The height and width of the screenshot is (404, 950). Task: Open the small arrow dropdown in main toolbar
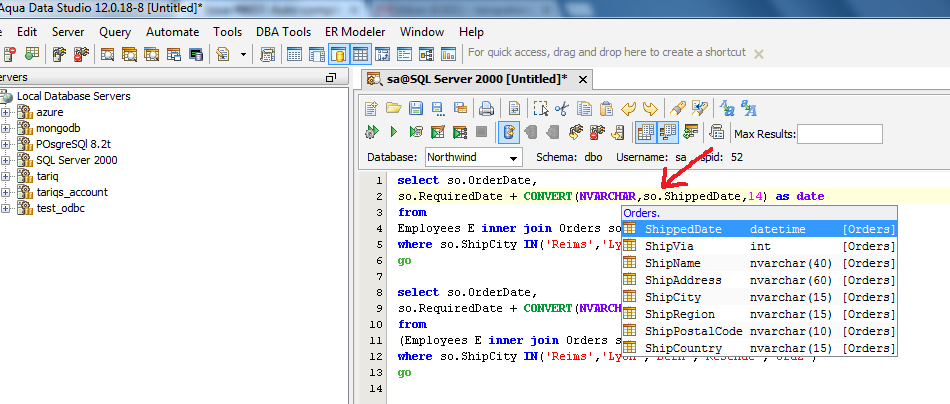tap(243, 55)
